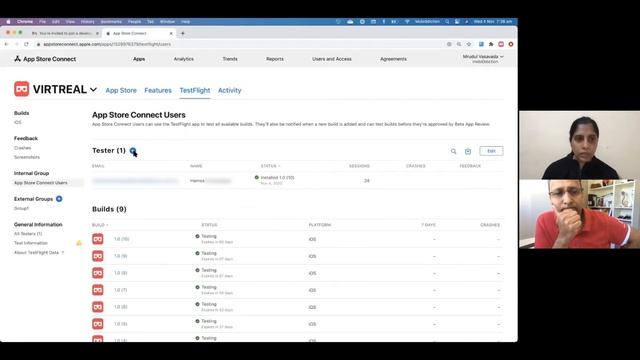Open Apps in the top navigation
640x360 pixels.
tap(139, 59)
